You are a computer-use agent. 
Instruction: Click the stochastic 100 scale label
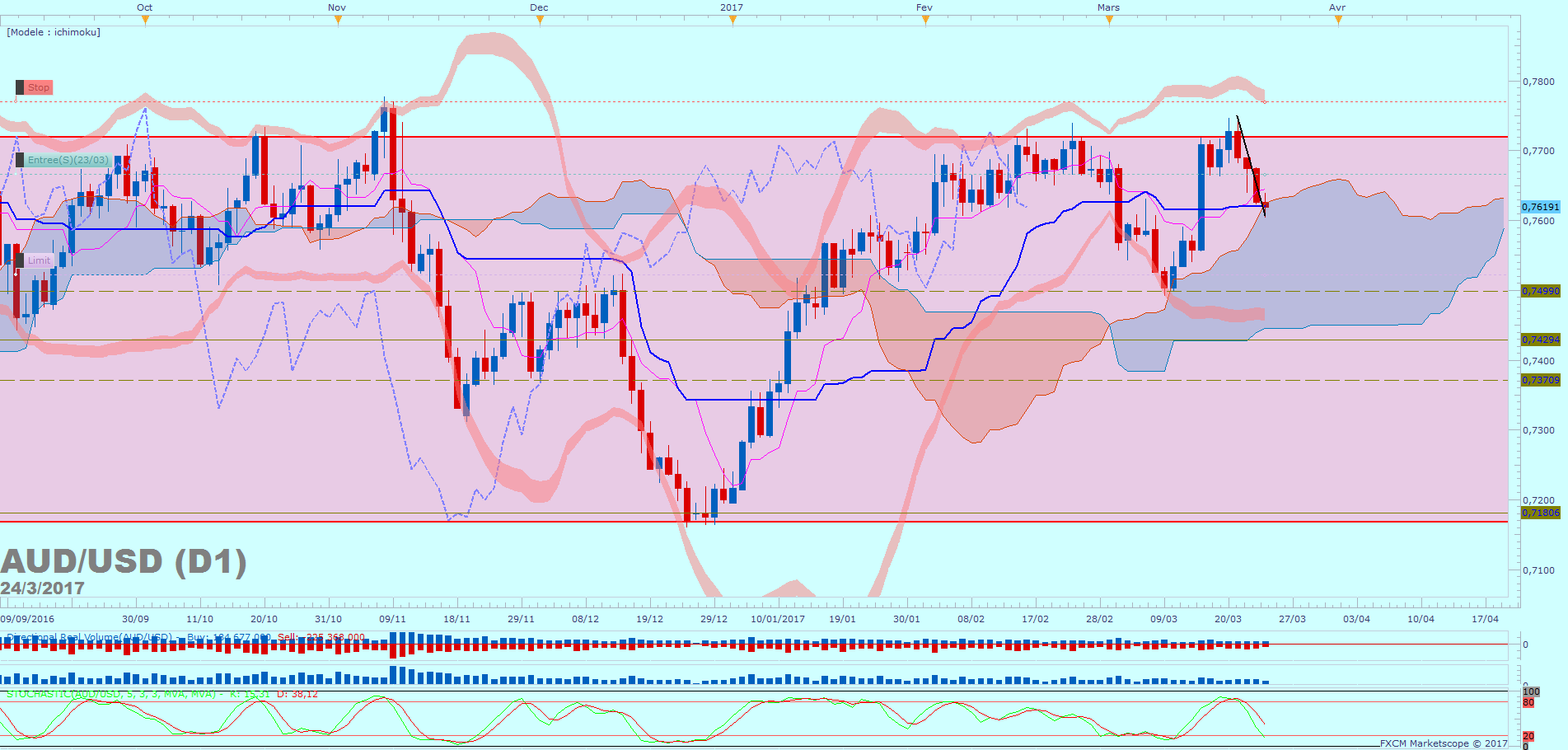1531,692
